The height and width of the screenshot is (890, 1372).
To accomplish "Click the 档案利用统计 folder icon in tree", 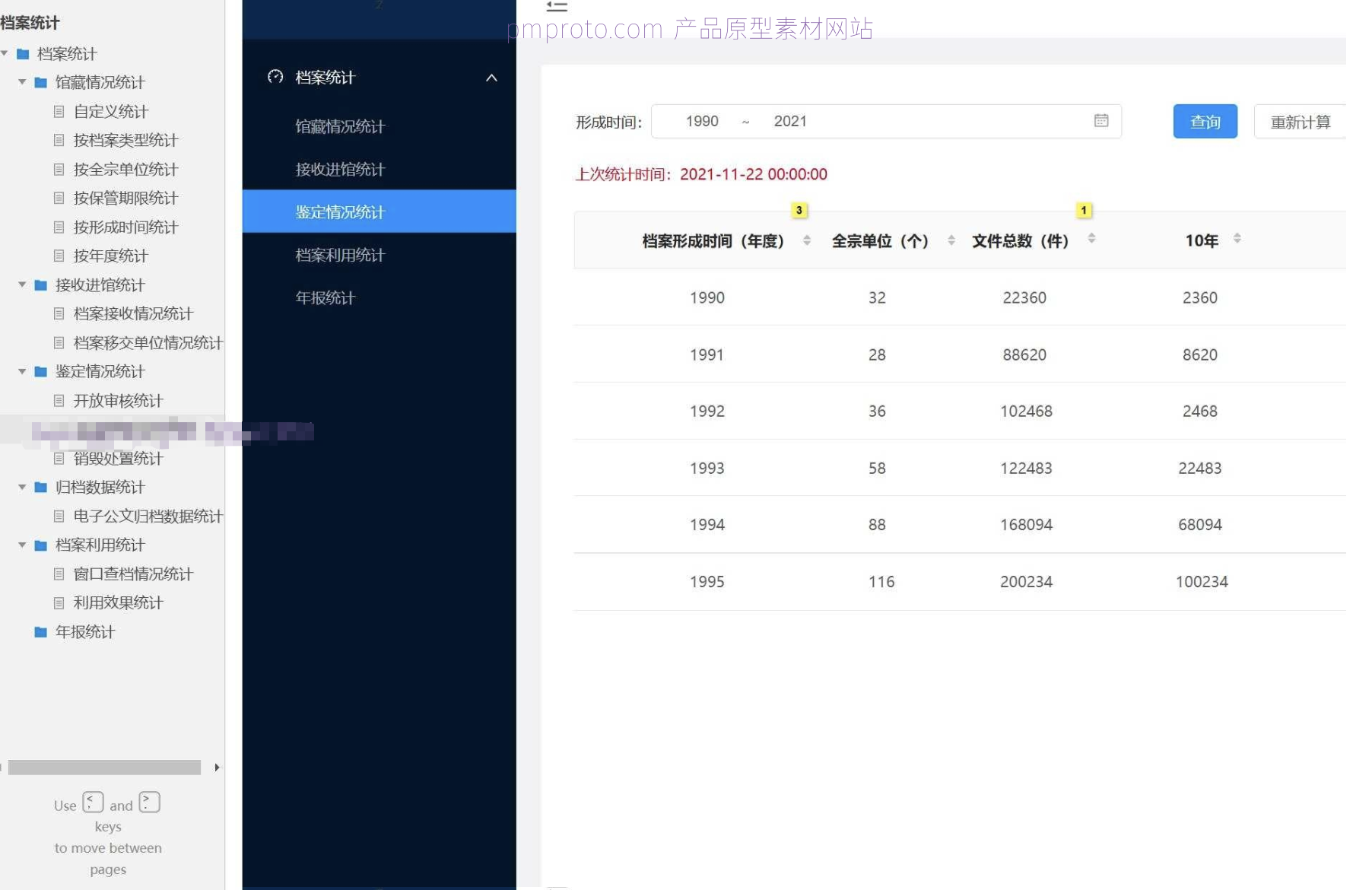I will [41, 545].
